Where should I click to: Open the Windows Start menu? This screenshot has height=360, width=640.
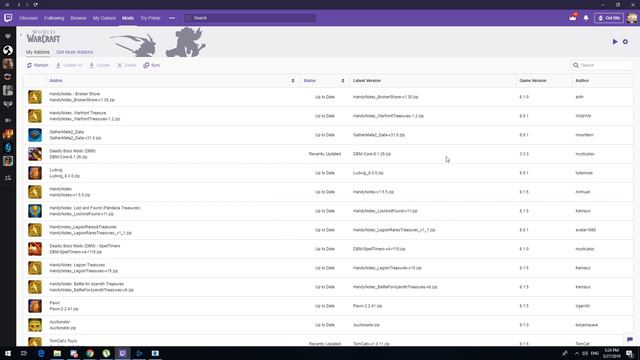(x=8, y=353)
